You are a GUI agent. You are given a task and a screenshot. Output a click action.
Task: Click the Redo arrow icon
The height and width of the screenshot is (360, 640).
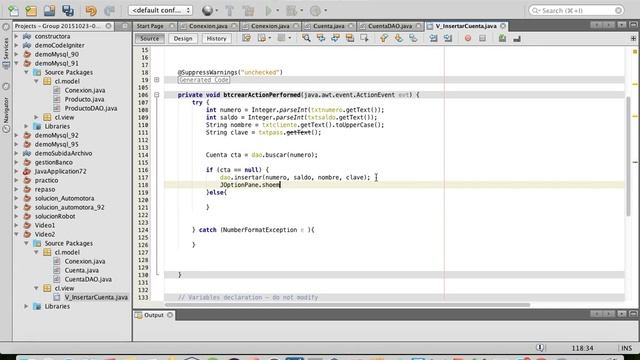pos(109,11)
